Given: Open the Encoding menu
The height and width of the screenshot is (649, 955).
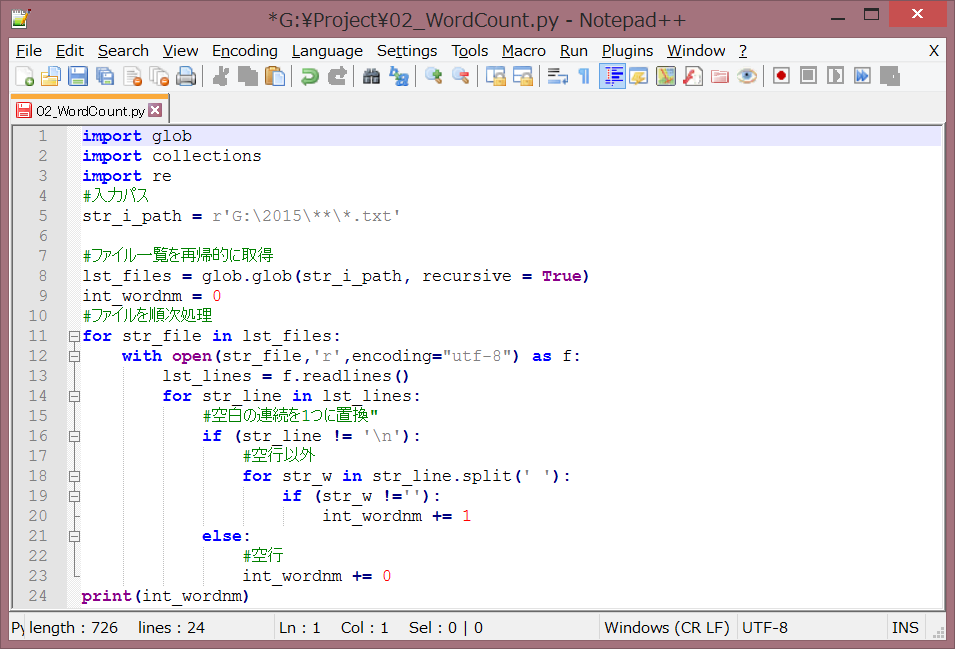Looking at the screenshot, I should 244,51.
